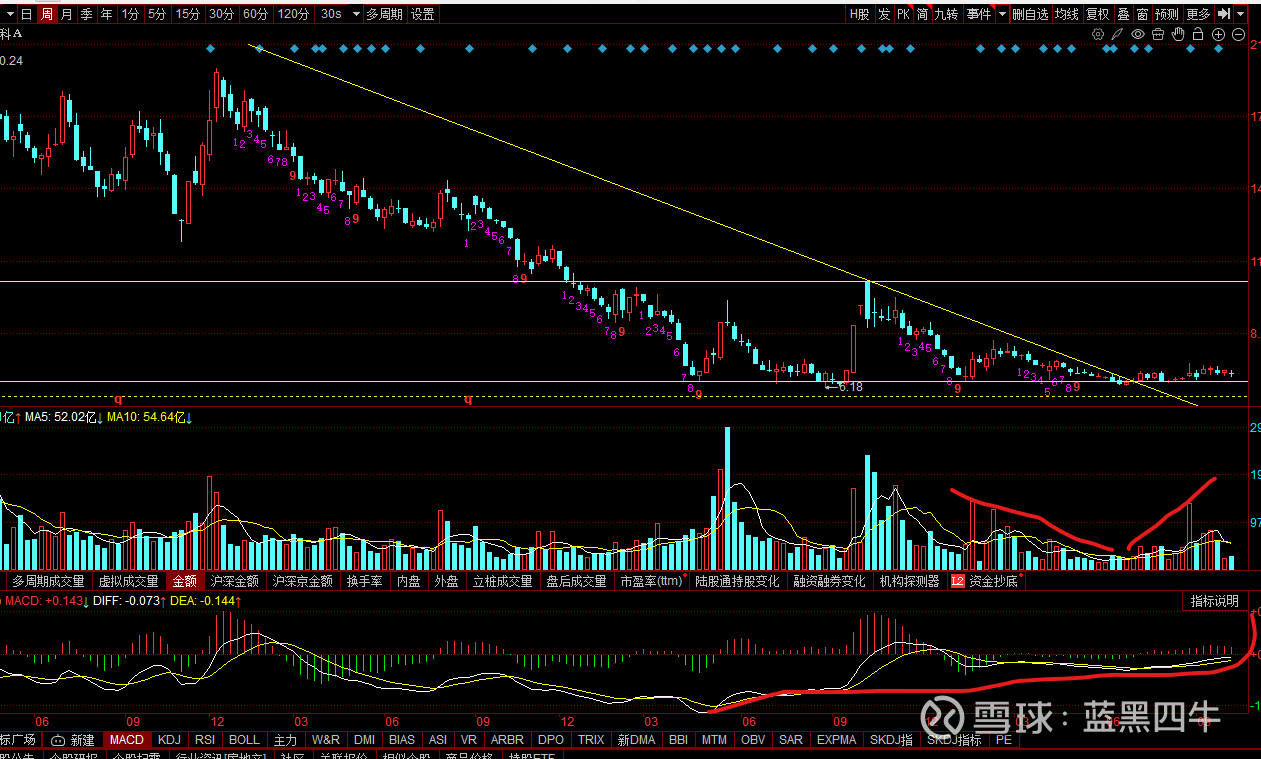The image size is (1261, 759).
Task: Click the 删自选 button
Action: pyautogui.click(x=1030, y=14)
